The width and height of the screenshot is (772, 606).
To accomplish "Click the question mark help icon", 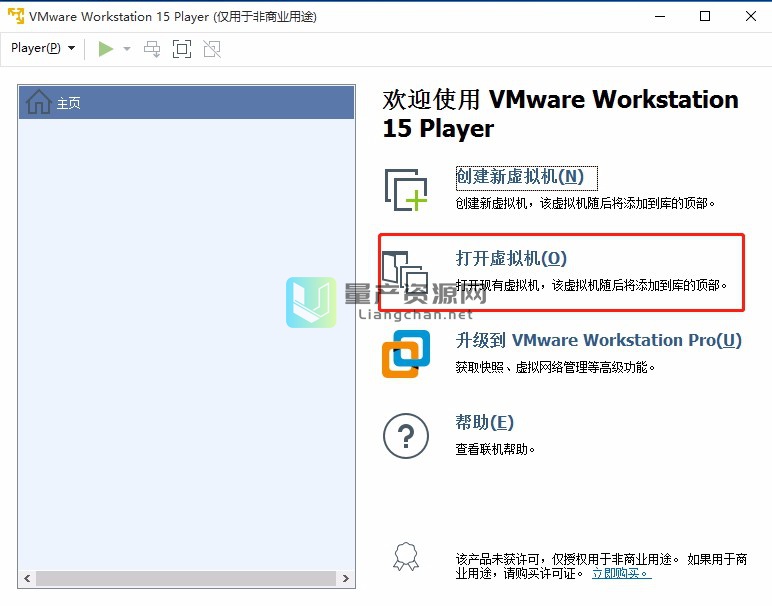I will point(406,436).
